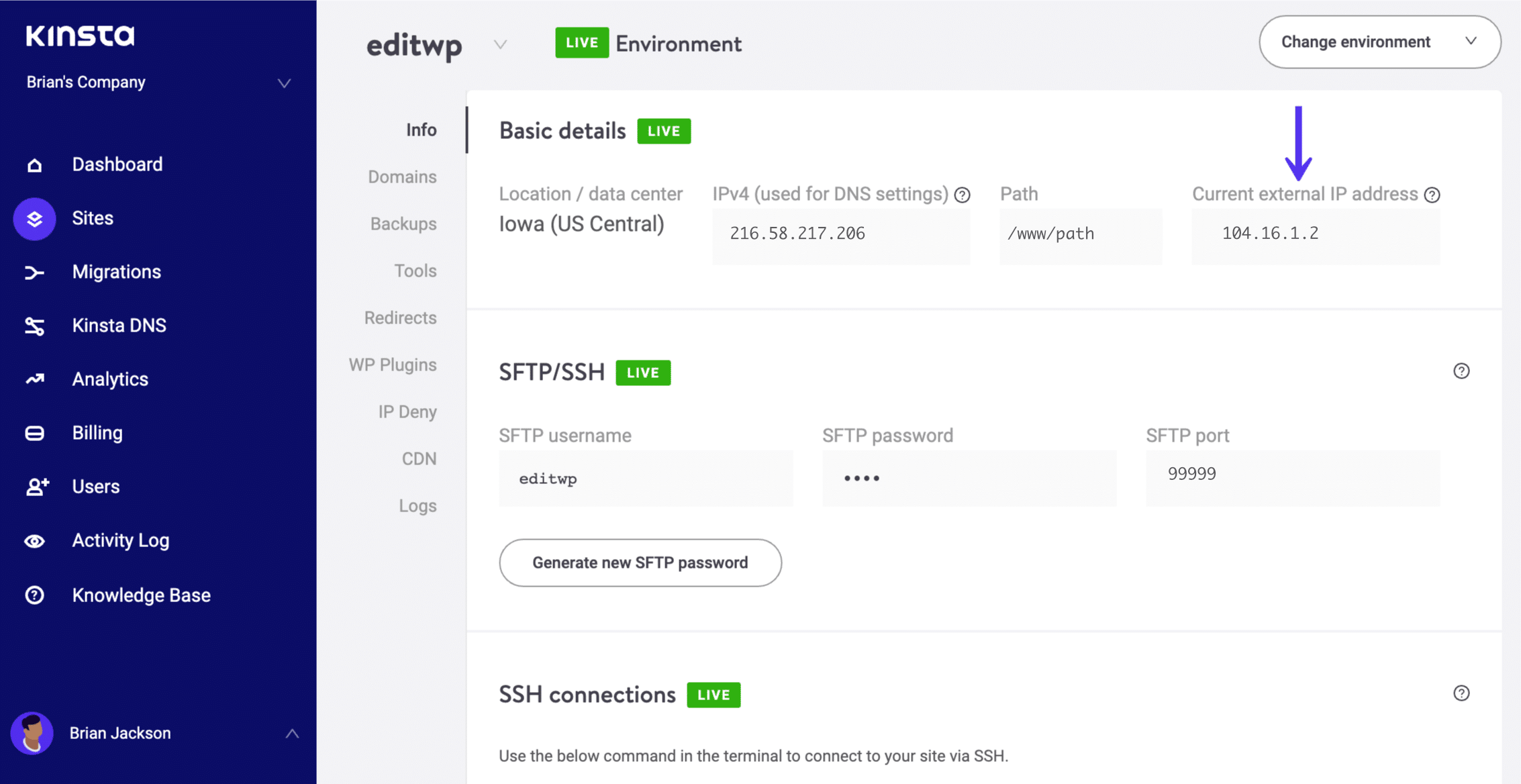Click Generate new SFTP password button

pos(640,562)
